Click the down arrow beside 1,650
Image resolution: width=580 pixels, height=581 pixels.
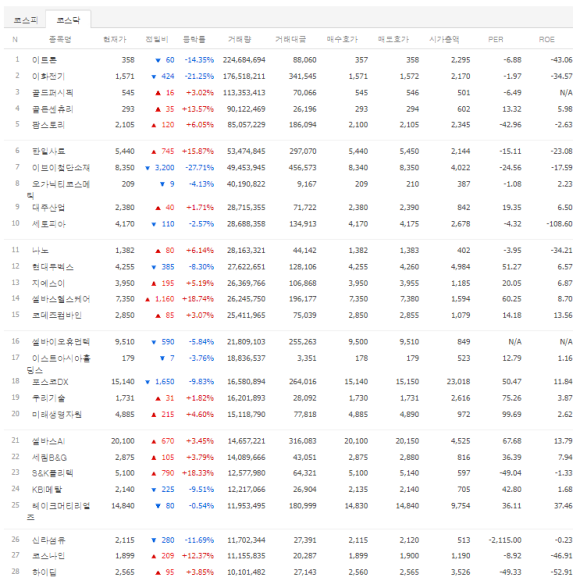pyautogui.click(x=148, y=382)
